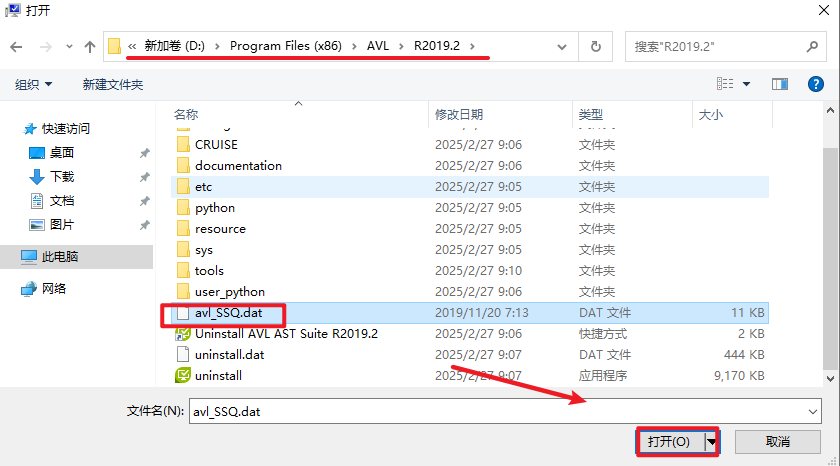Open 桌面 in the sidebar
Image resolution: width=840 pixels, height=466 pixels.
tap(51, 153)
